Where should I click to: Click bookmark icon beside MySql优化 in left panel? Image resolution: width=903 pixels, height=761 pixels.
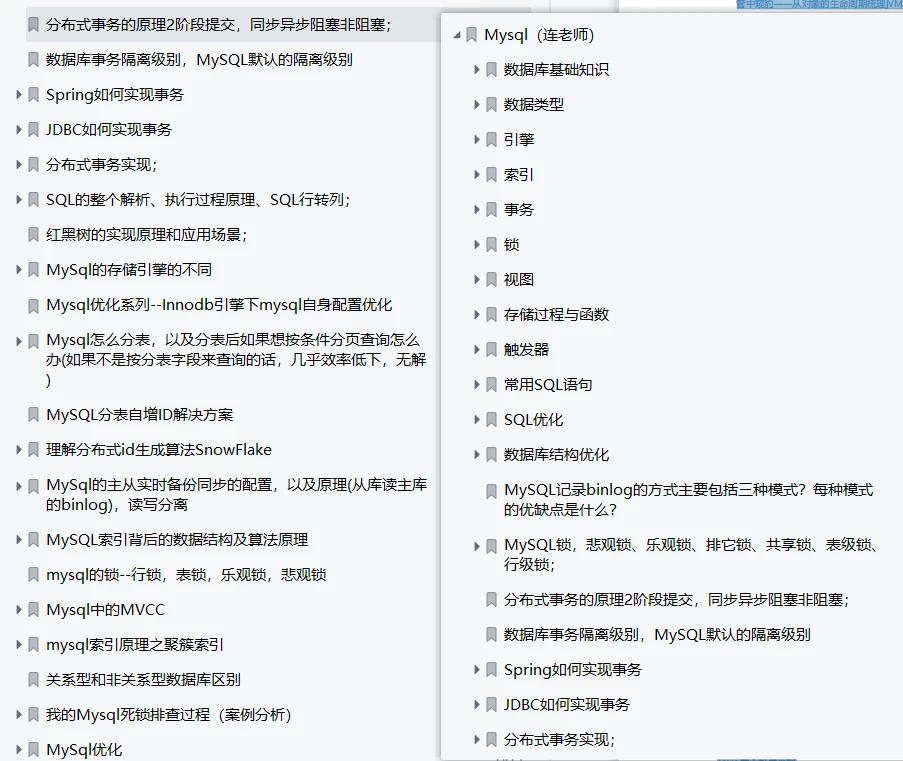click(33, 750)
